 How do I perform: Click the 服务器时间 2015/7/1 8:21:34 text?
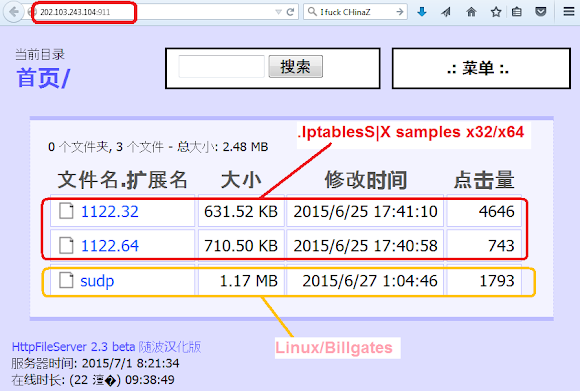click(x=95, y=363)
